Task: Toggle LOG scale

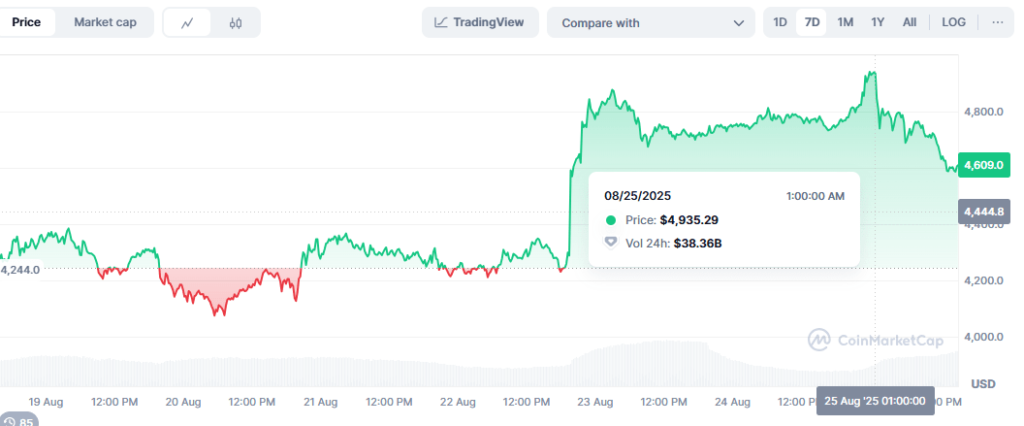Action: (954, 22)
